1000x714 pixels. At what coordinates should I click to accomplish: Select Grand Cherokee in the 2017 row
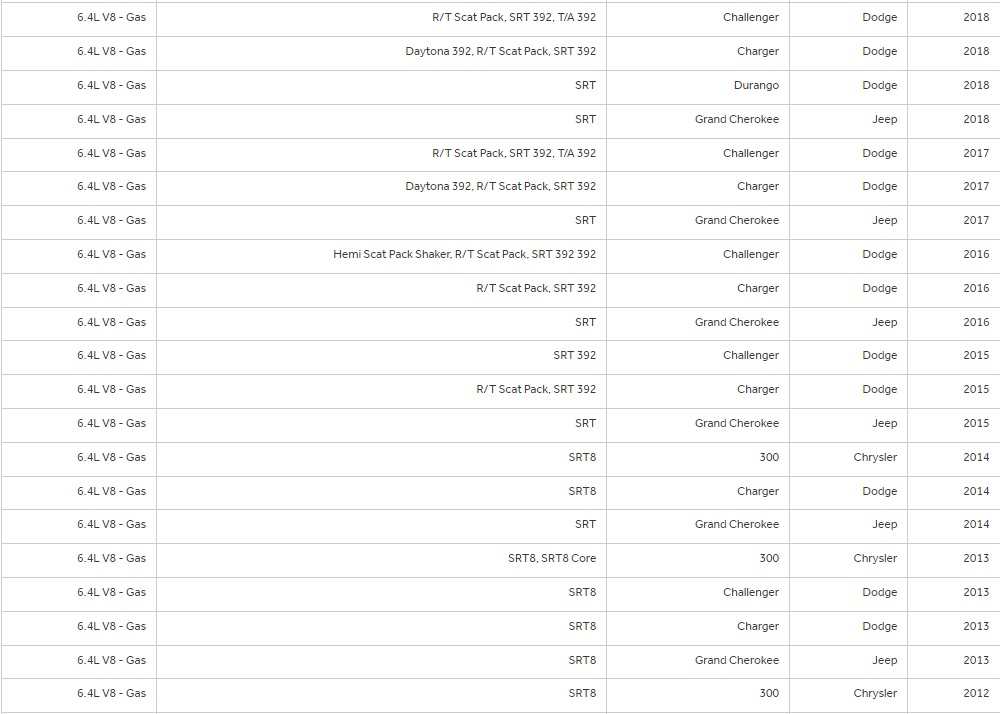tap(736, 220)
